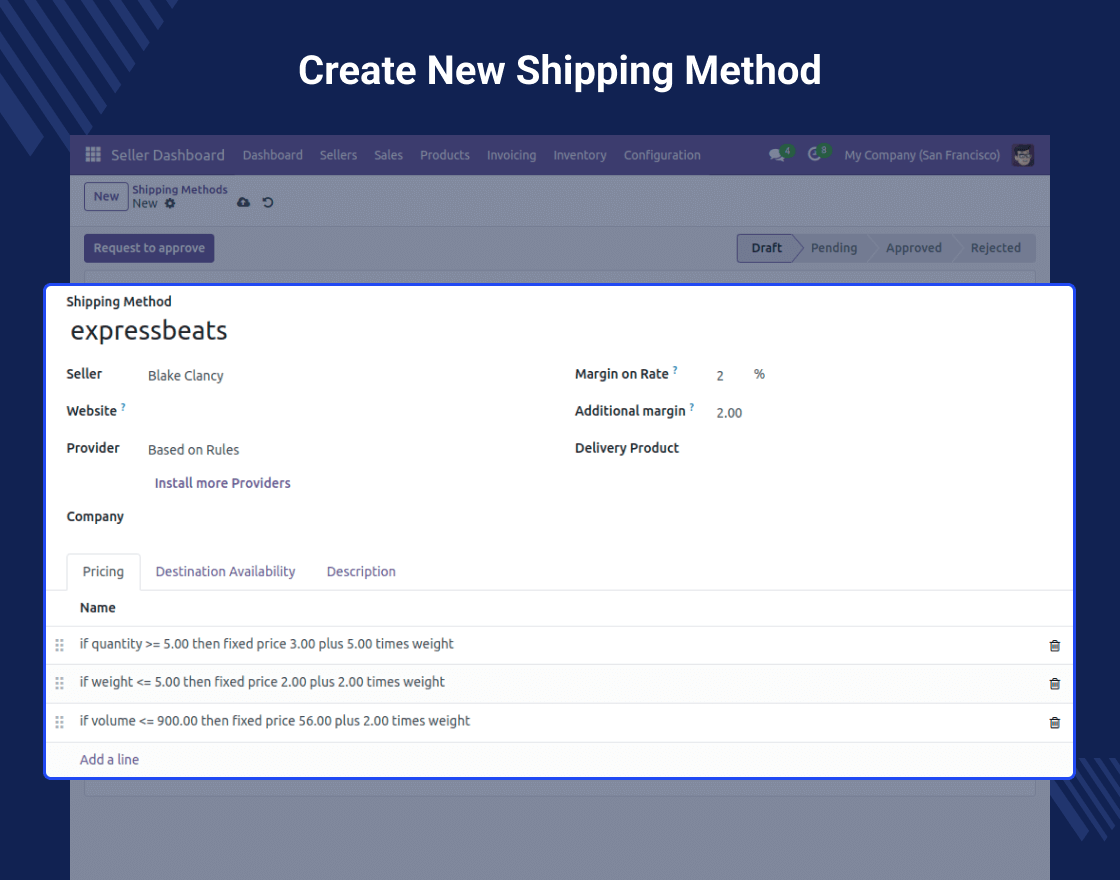Open the activities clock icon
1120x880 pixels.
point(814,154)
